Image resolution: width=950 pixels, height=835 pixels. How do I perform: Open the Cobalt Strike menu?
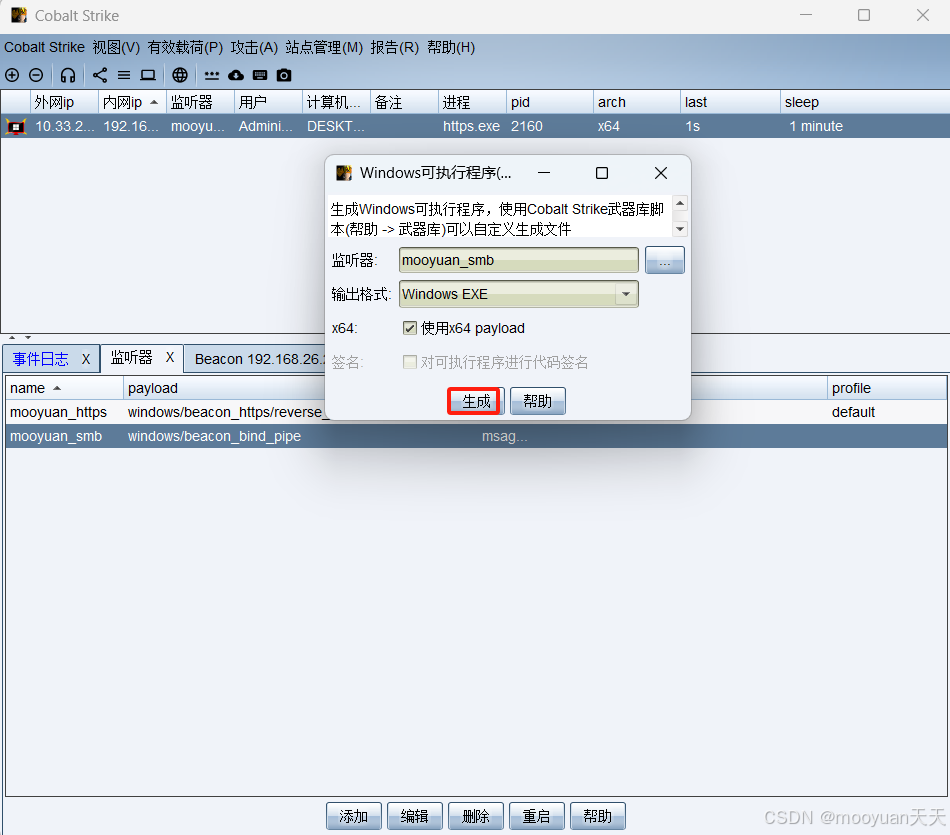tap(44, 47)
